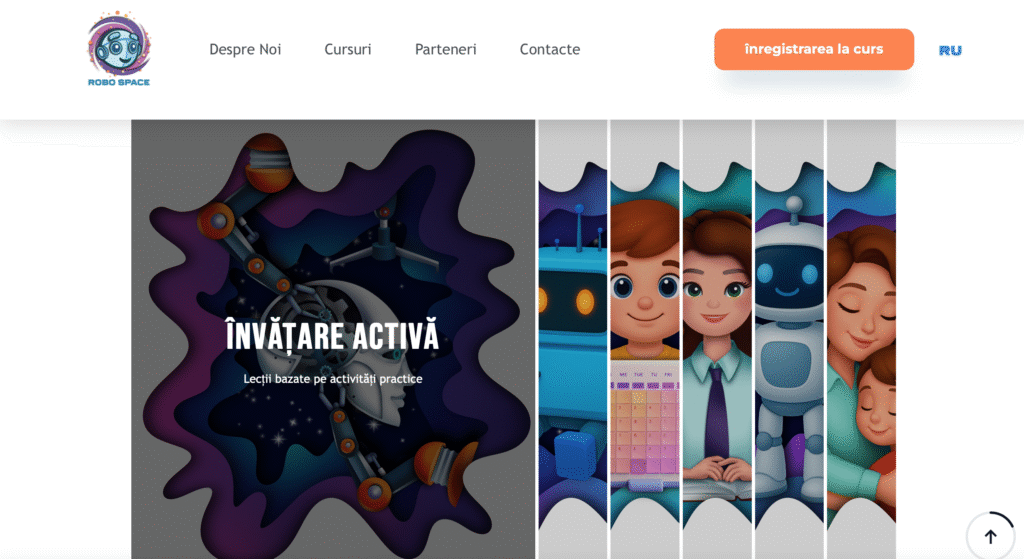Screen dimensions: 1024x559
Task: Open the Despre Noi menu item
Action: pyautogui.click(x=245, y=50)
